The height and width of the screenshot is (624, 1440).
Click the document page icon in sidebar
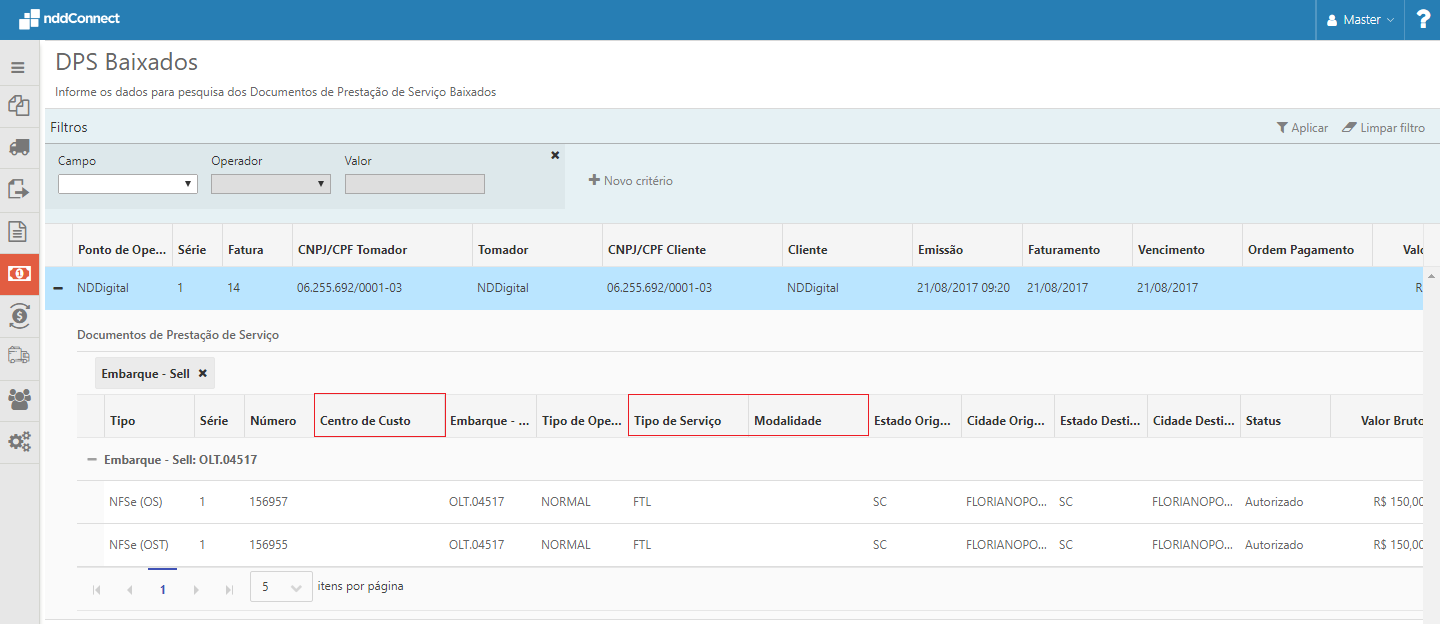pyautogui.click(x=18, y=232)
